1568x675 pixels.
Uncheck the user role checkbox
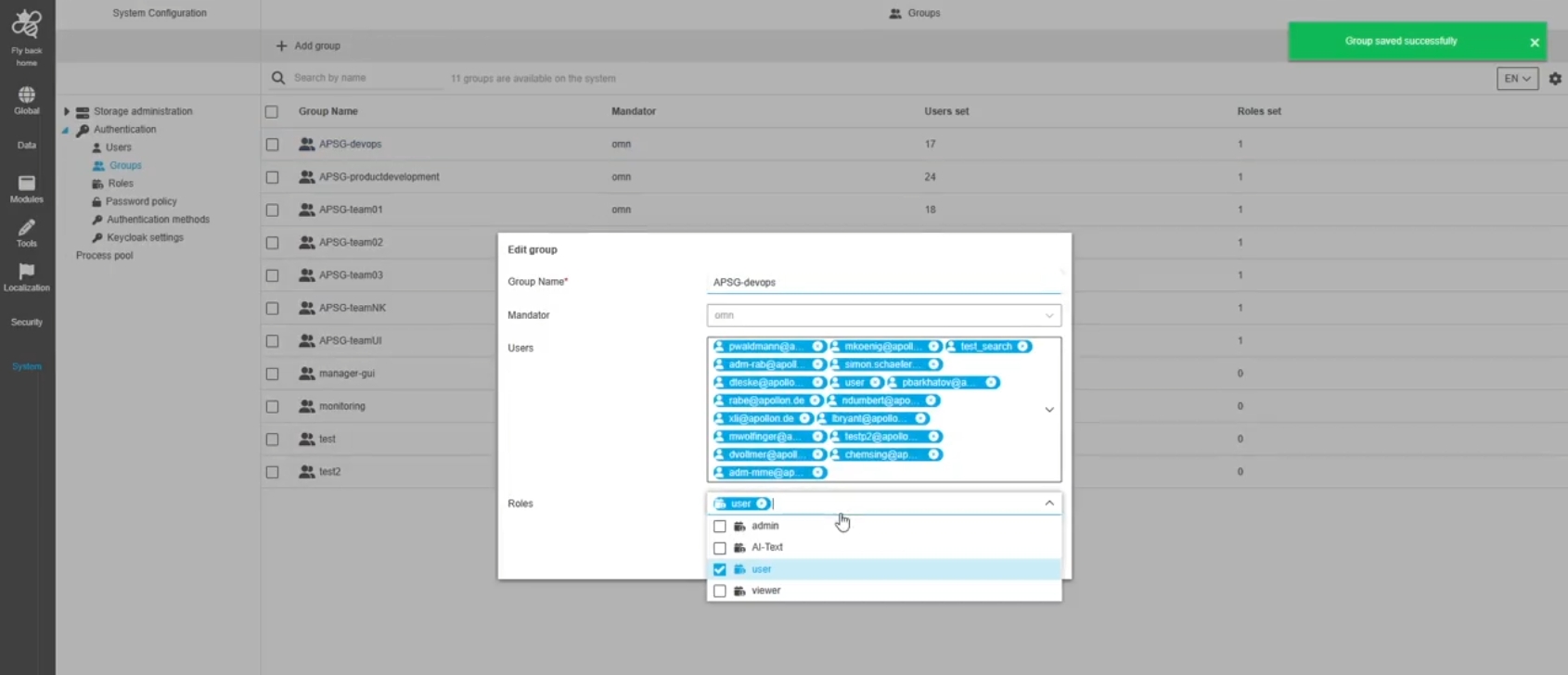pyautogui.click(x=719, y=569)
